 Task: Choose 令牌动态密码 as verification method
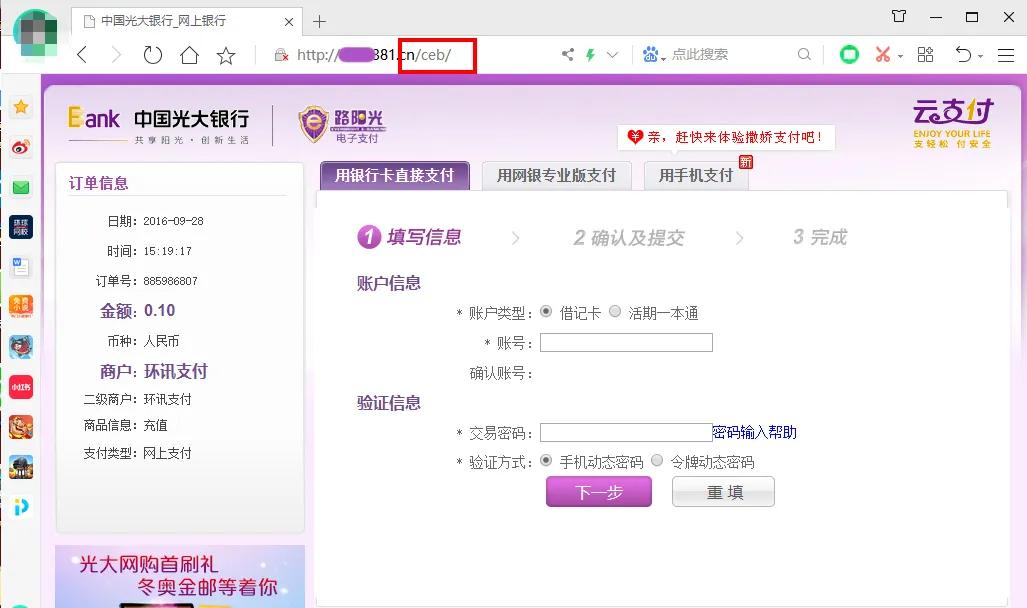(x=657, y=461)
